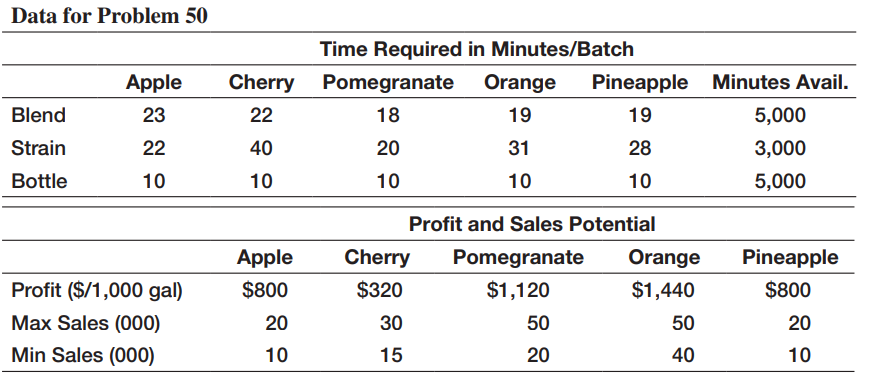Select the Blend row label

point(39,115)
